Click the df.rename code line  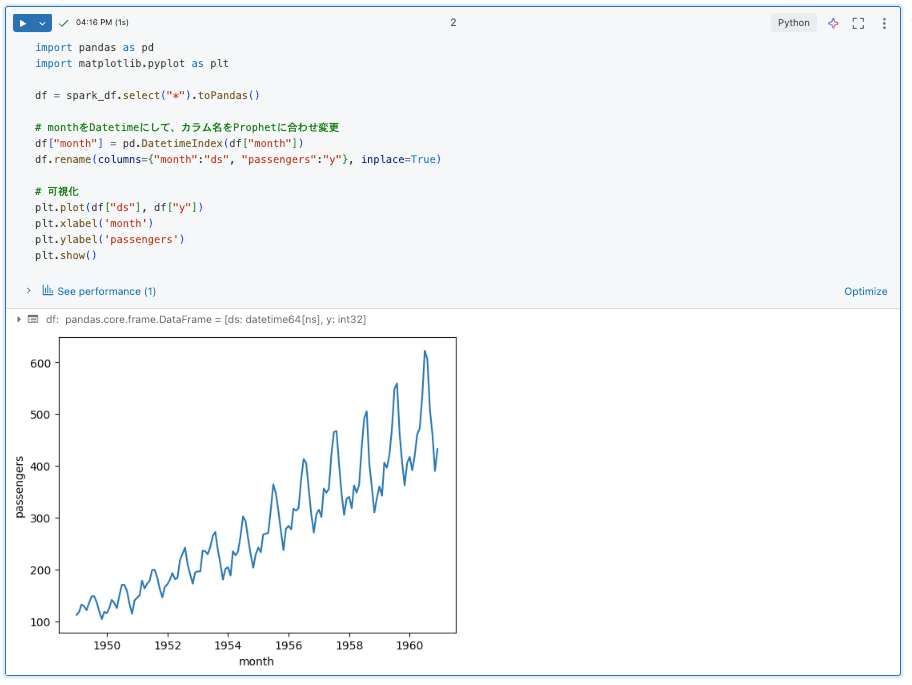point(238,159)
